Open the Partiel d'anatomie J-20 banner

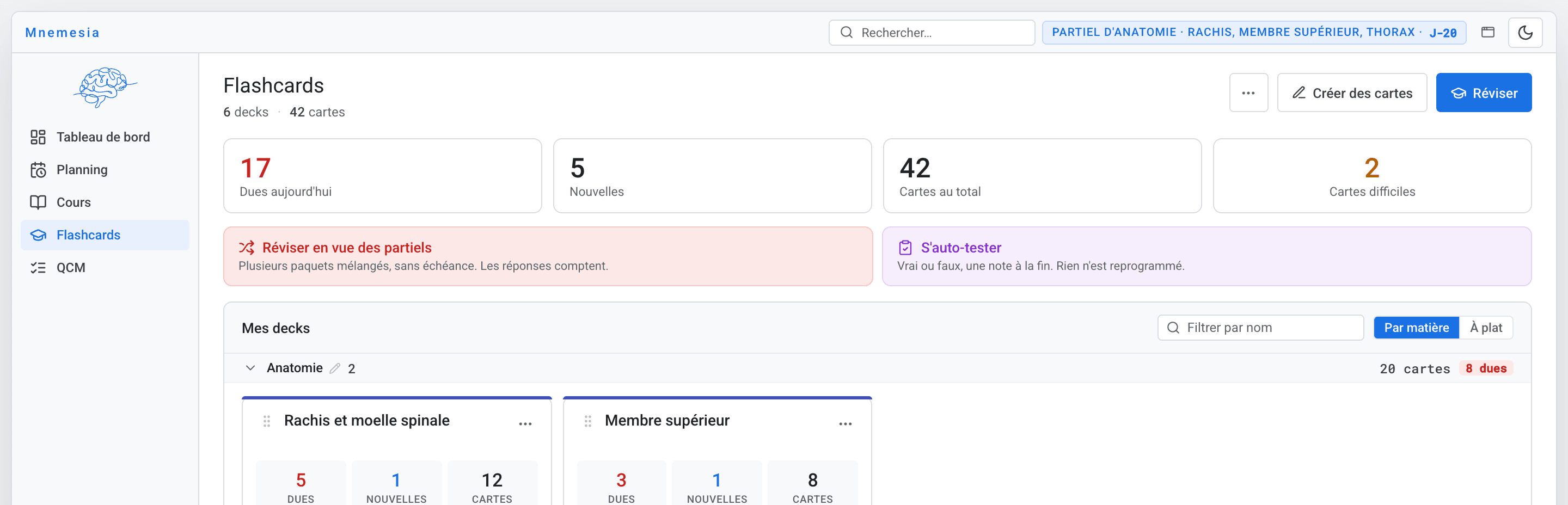pyautogui.click(x=1253, y=33)
